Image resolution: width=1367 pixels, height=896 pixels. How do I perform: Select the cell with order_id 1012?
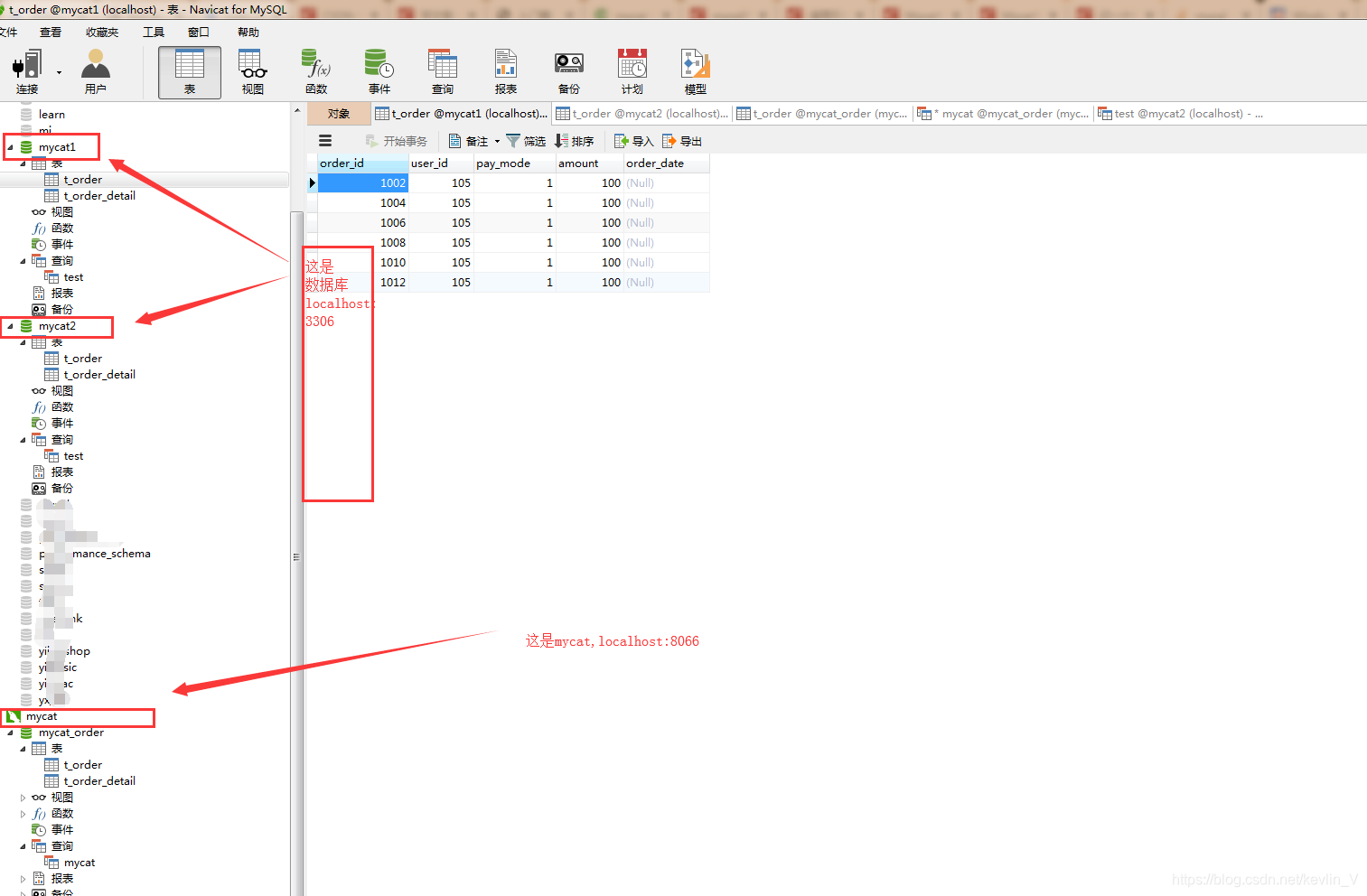tap(363, 283)
